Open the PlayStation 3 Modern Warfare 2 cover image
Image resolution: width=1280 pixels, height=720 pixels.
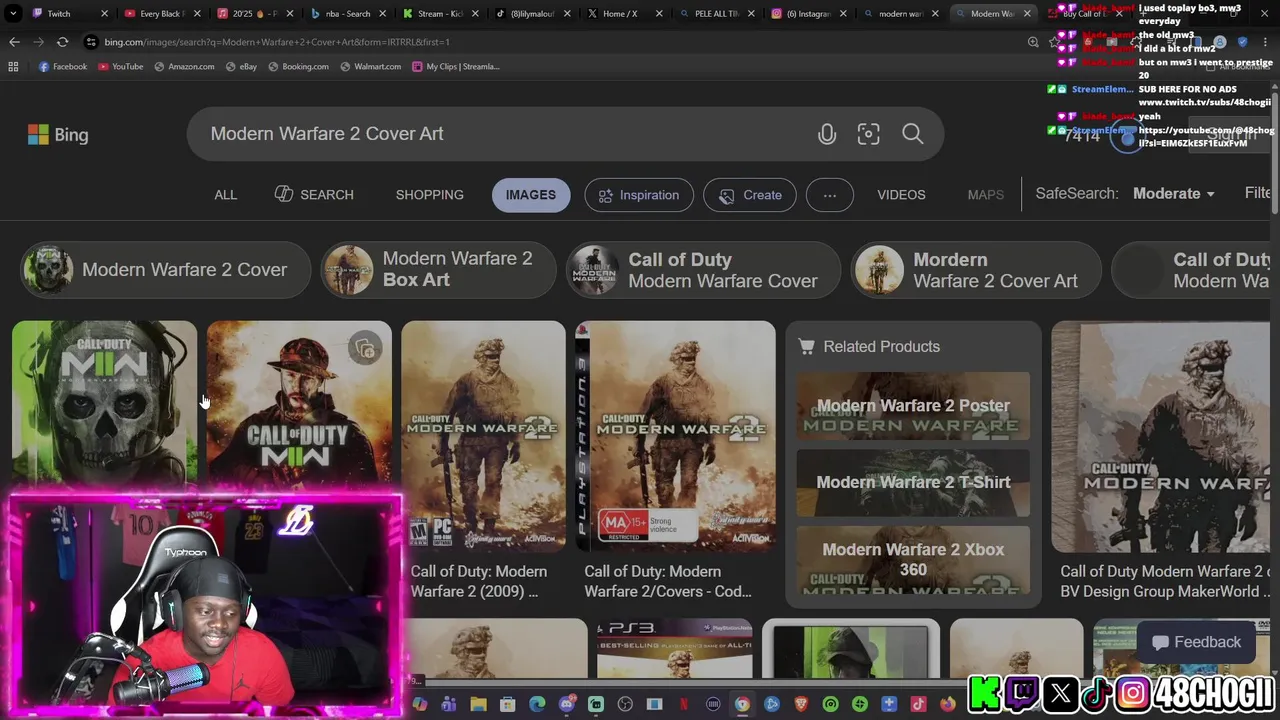[x=675, y=436]
